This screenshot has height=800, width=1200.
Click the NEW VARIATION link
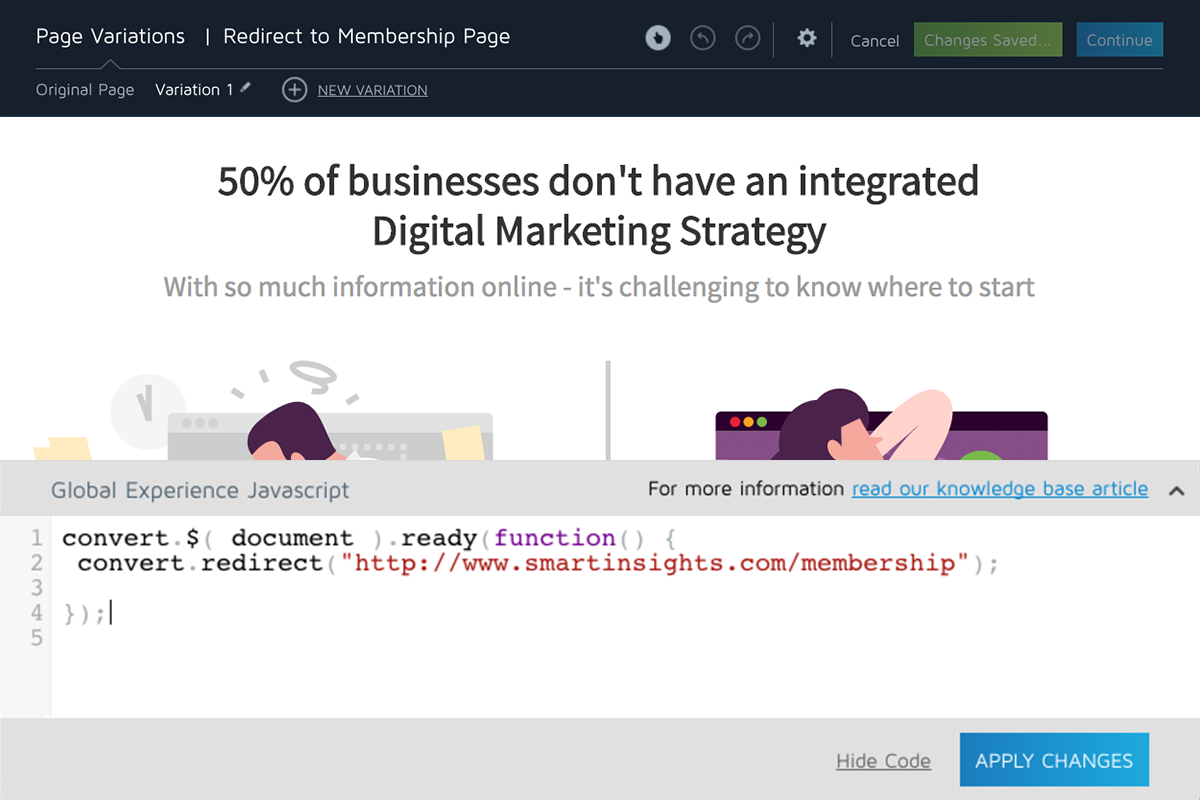(x=372, y=90)
